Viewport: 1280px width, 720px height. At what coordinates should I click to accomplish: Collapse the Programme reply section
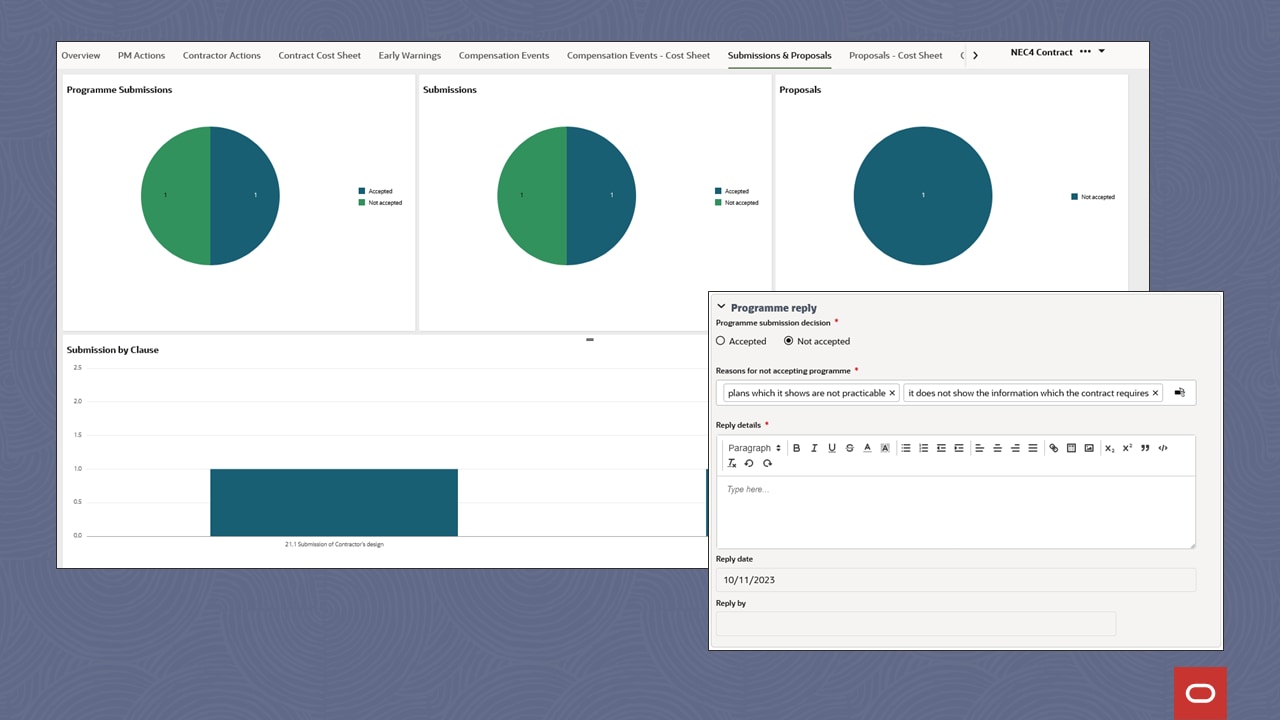(721, 307)
